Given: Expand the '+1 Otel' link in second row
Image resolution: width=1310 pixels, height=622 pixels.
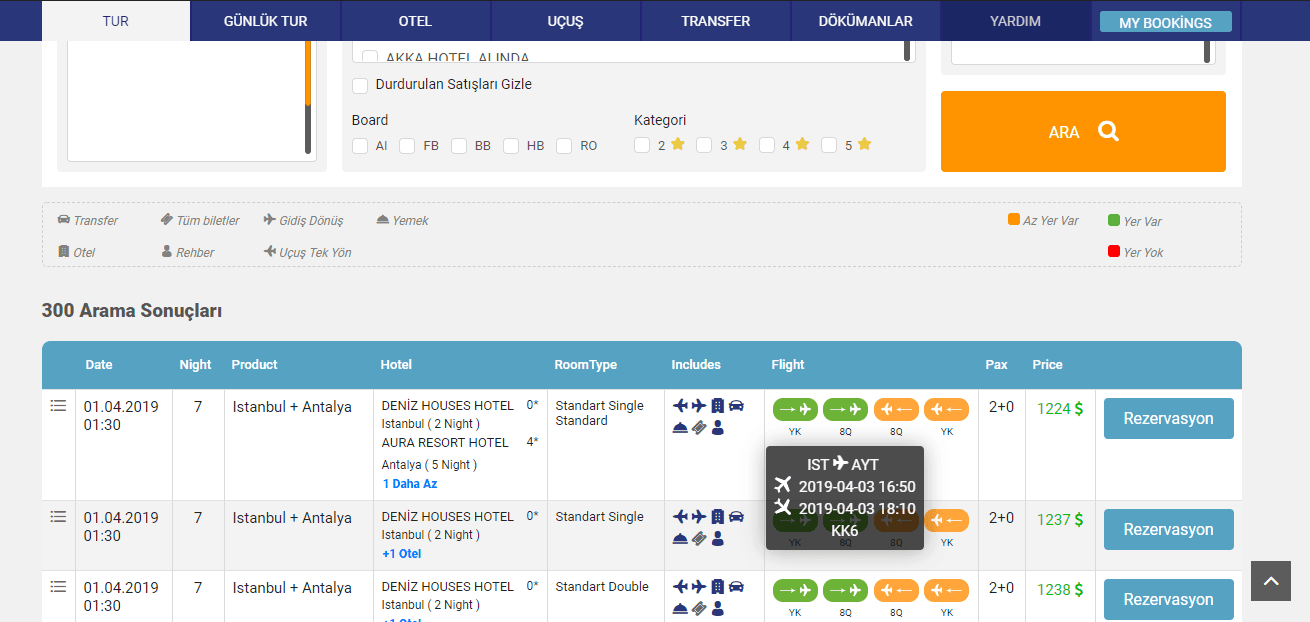Looking at the screenshot, I should (x=401, y=554).
